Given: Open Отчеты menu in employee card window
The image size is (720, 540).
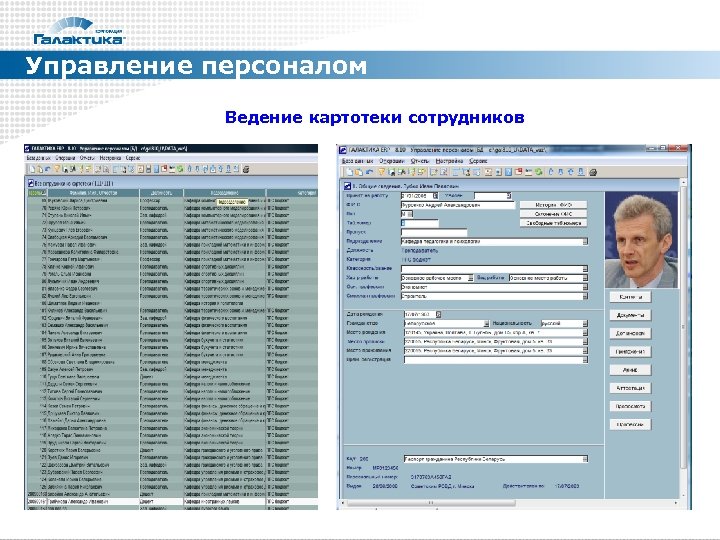Looking at the screenshot, I should [420, 161].
